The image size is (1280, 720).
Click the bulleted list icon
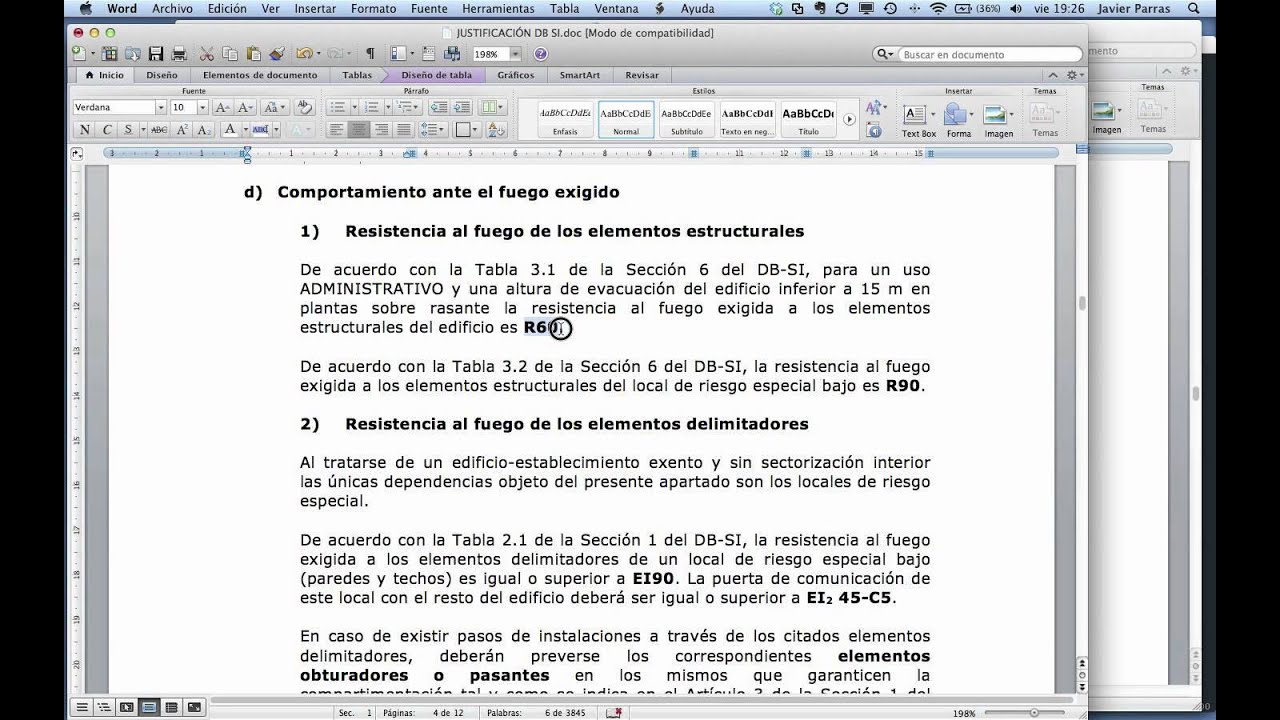click(x=337, y=107)
